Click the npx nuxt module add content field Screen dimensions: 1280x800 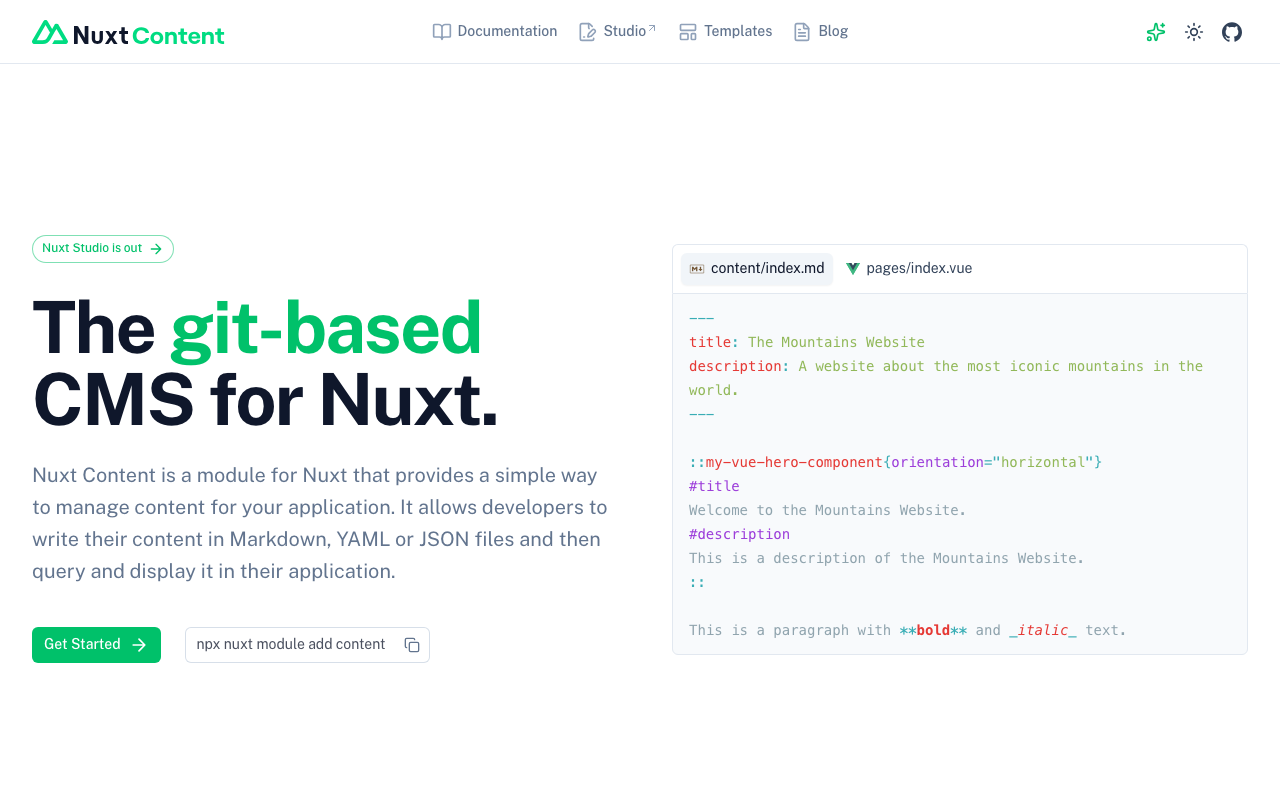pos(291,644)
